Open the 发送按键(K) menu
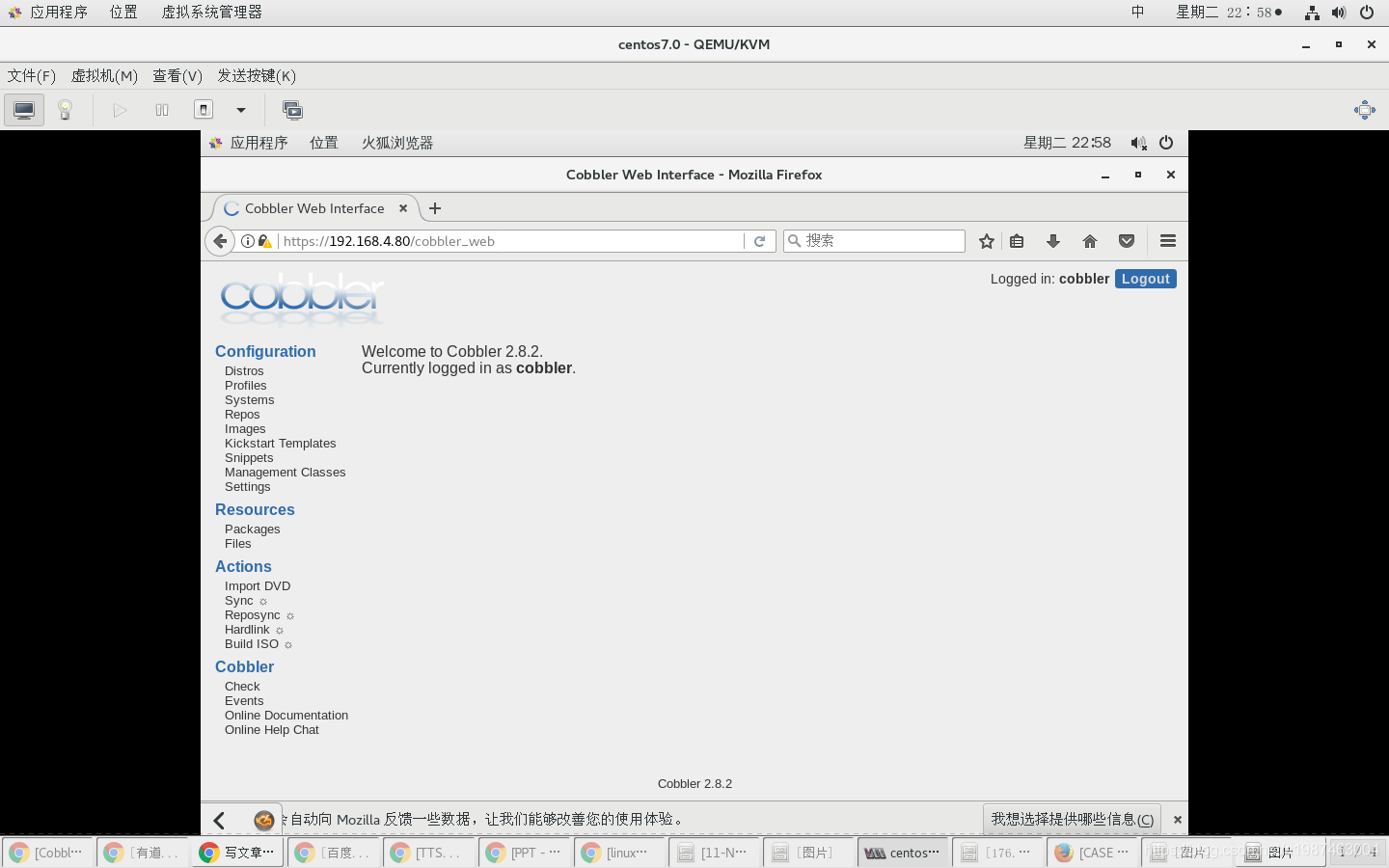Viewport: 1389px width, 868px height. click(x=257, y=75)
